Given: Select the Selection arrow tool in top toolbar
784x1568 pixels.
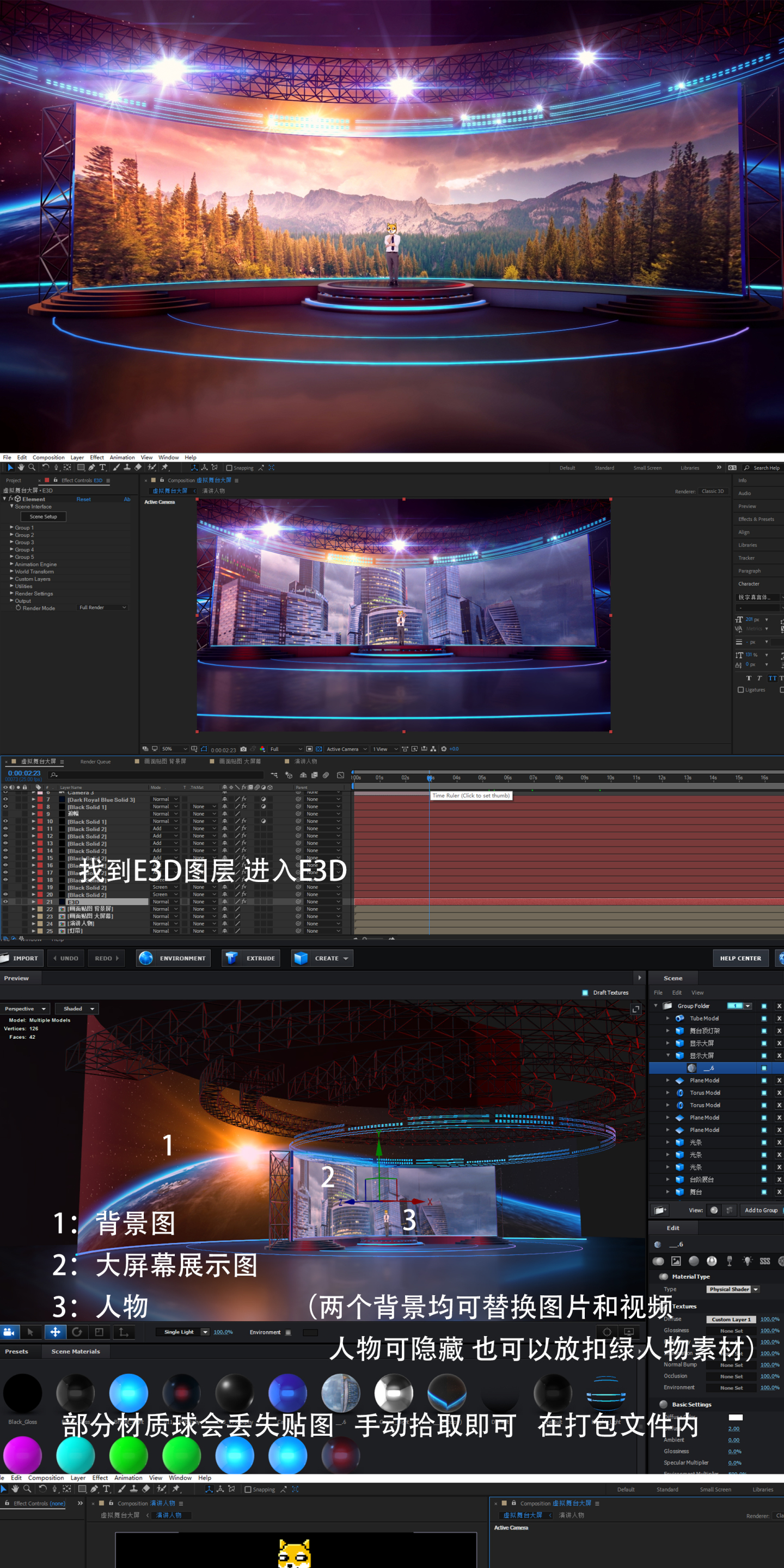Looking at the screenshot, I should click(x=10, y=468).
